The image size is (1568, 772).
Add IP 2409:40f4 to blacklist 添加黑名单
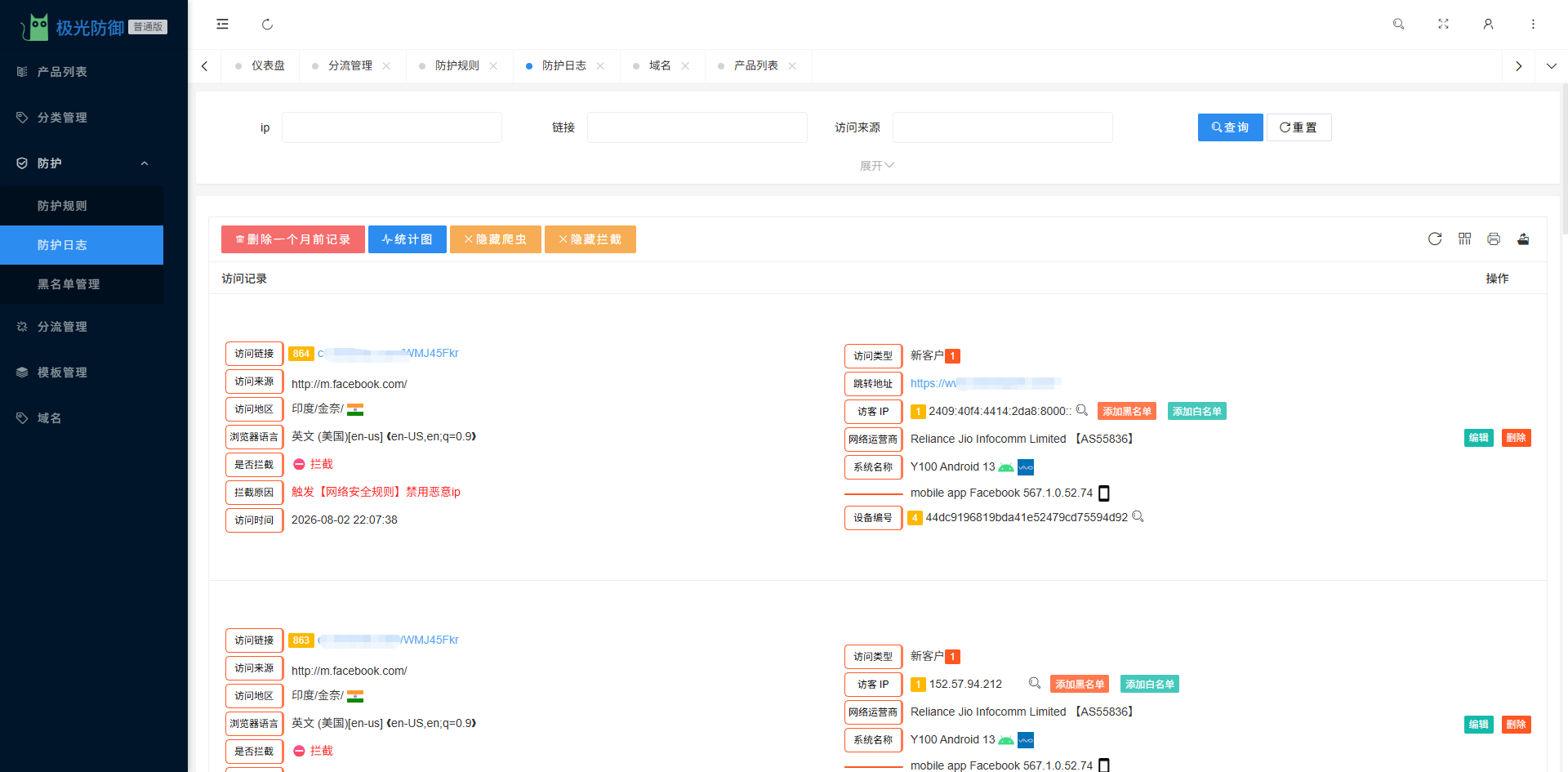click(1127, 412)
